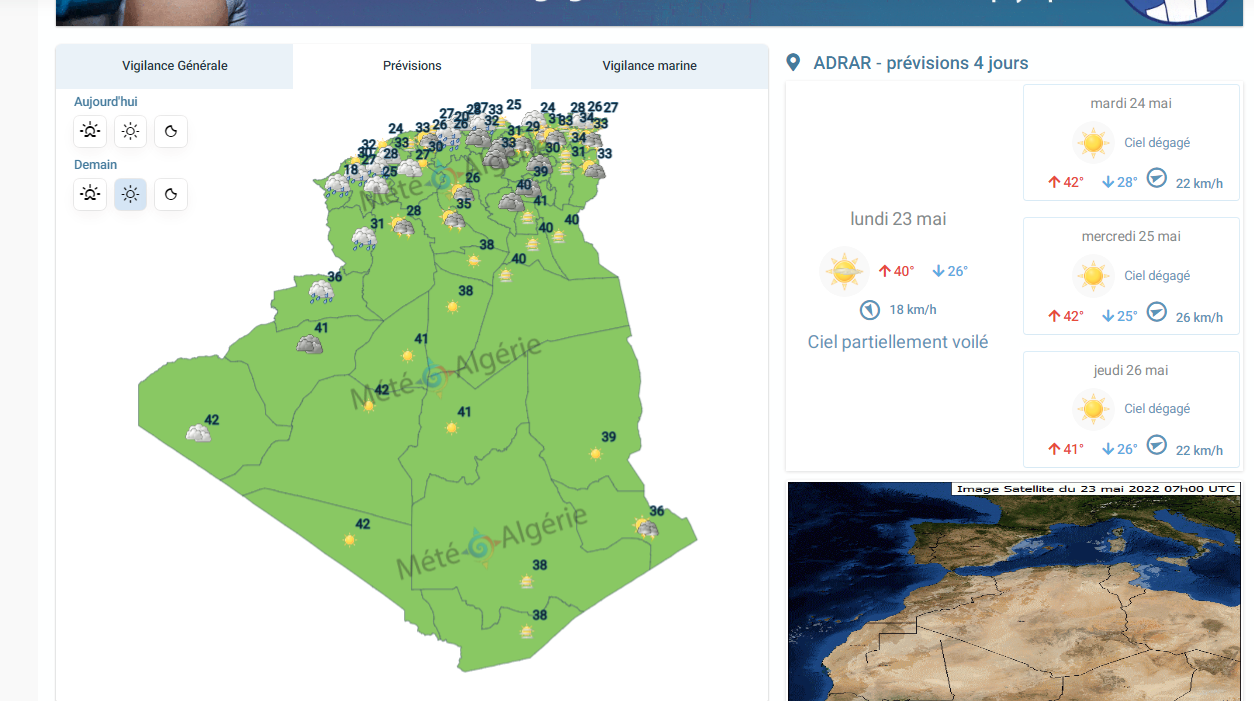Image resolution: width=1254 pixels, height=701 pixels.
Task: Click the ADRAR prévisions 4 jours heading
Action: point(920,63)
